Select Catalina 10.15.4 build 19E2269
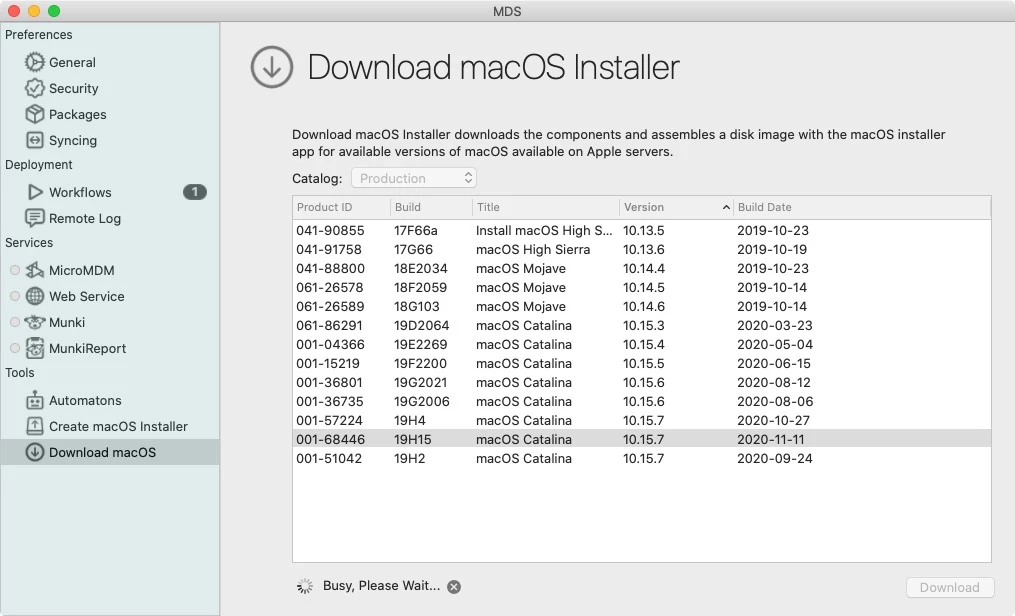The width and height of the screenshot is (1015, 616). (x=641, y=344)
